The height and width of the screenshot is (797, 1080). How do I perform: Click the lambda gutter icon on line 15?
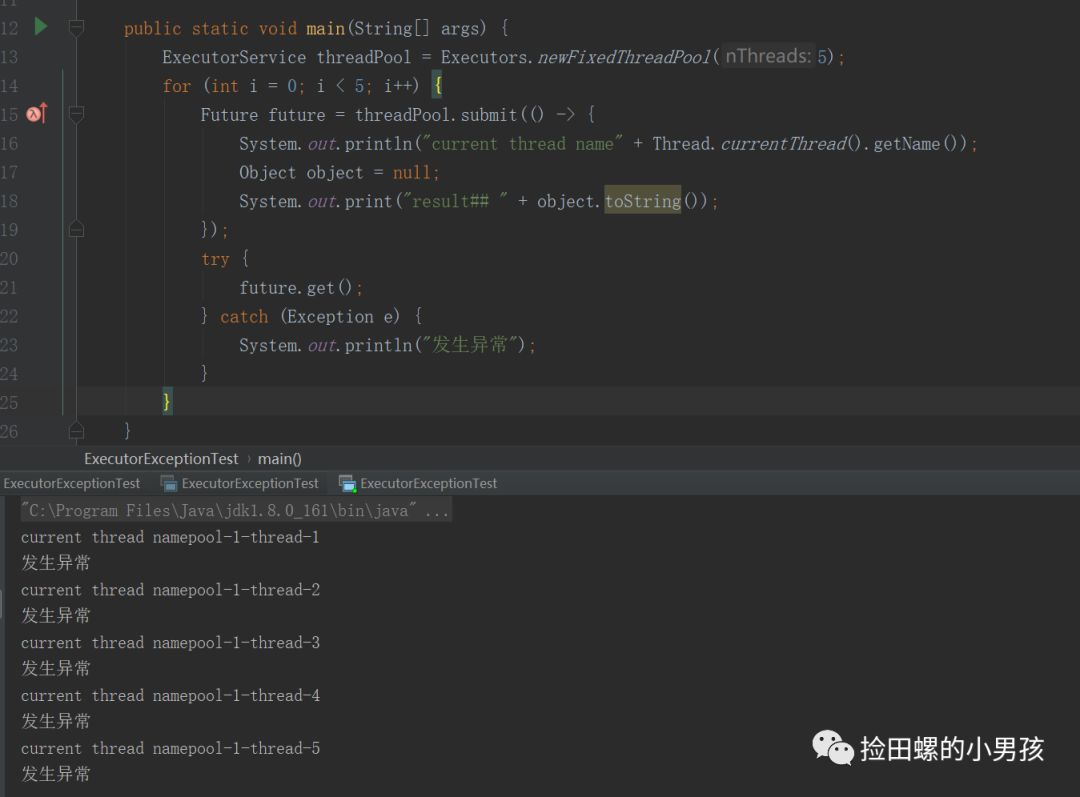coord(36,113)
